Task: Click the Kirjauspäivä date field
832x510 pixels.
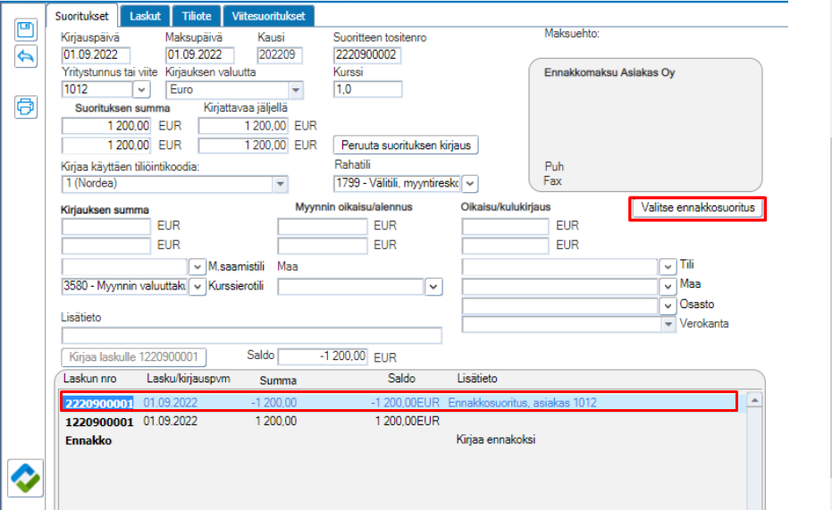Action: [97, 55]
